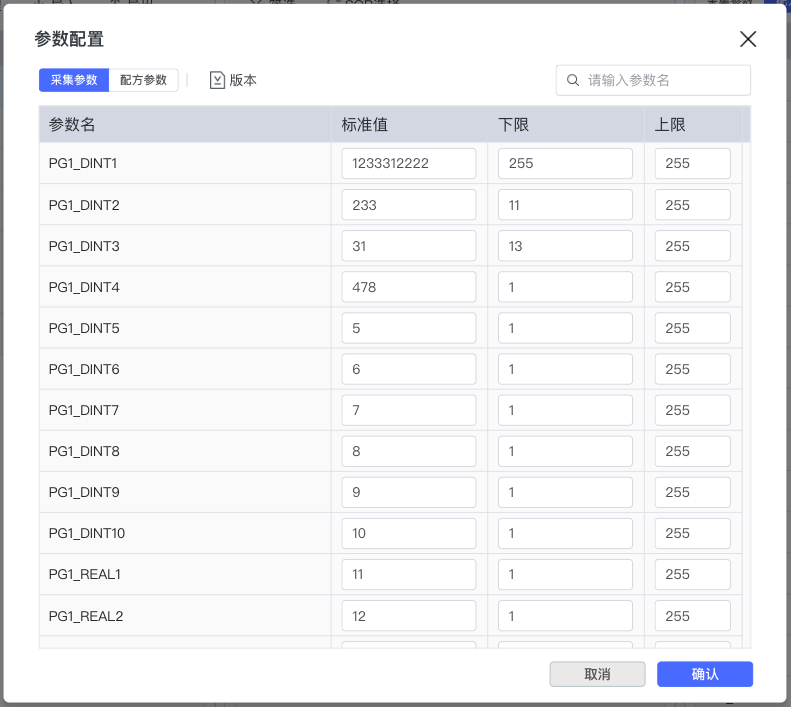Click the PG1_DINT8 上限 input field
Viewport: 791px width, 707px height.
[692, 451]
